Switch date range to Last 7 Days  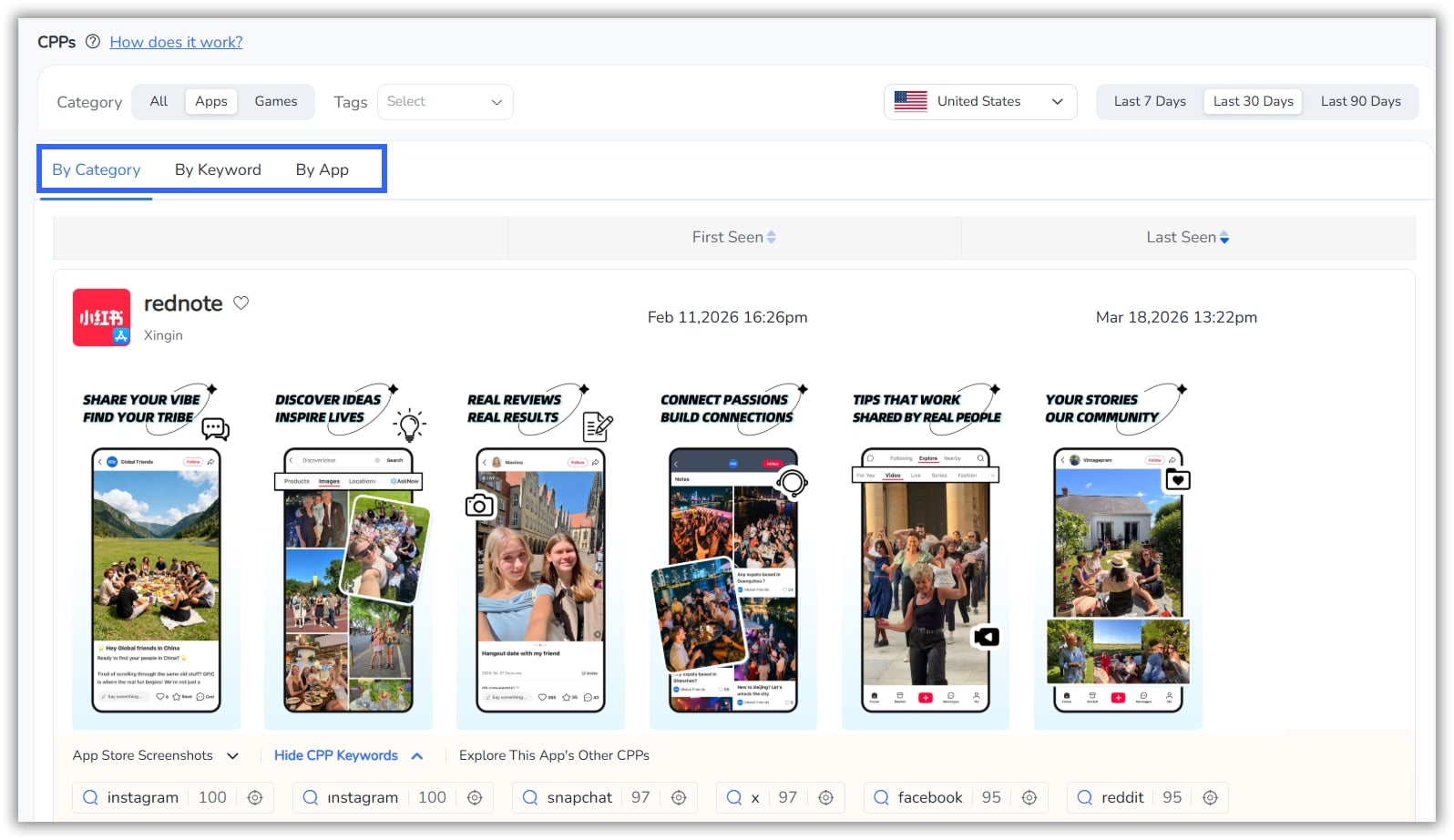pyautogui.click(x=1149, y=101)
